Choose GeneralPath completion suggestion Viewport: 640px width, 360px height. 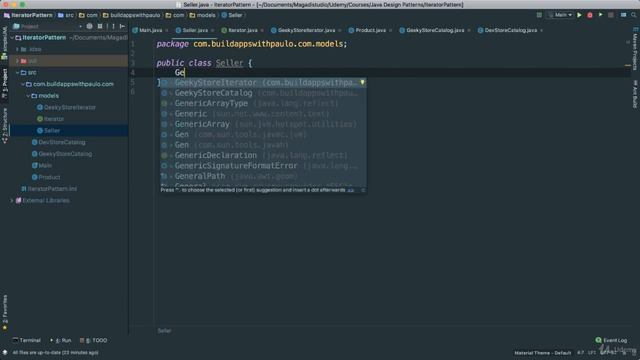[263, 176]
